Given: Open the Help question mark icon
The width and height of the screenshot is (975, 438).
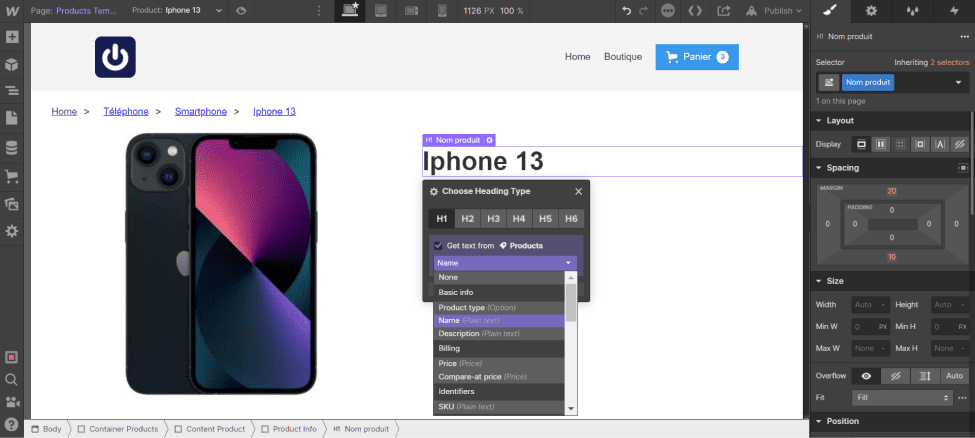Looking at the screenshot, I should point(11,424).
